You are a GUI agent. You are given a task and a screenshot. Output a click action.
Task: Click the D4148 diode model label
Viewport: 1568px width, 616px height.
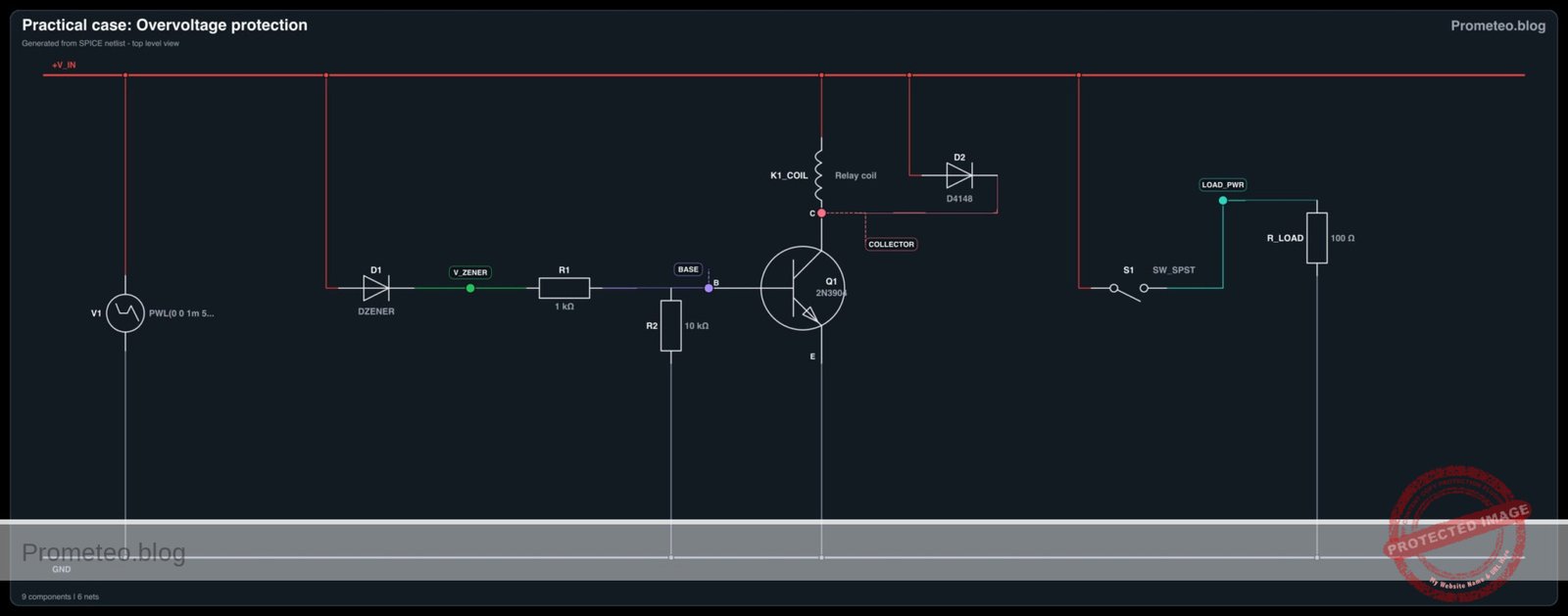959,199
